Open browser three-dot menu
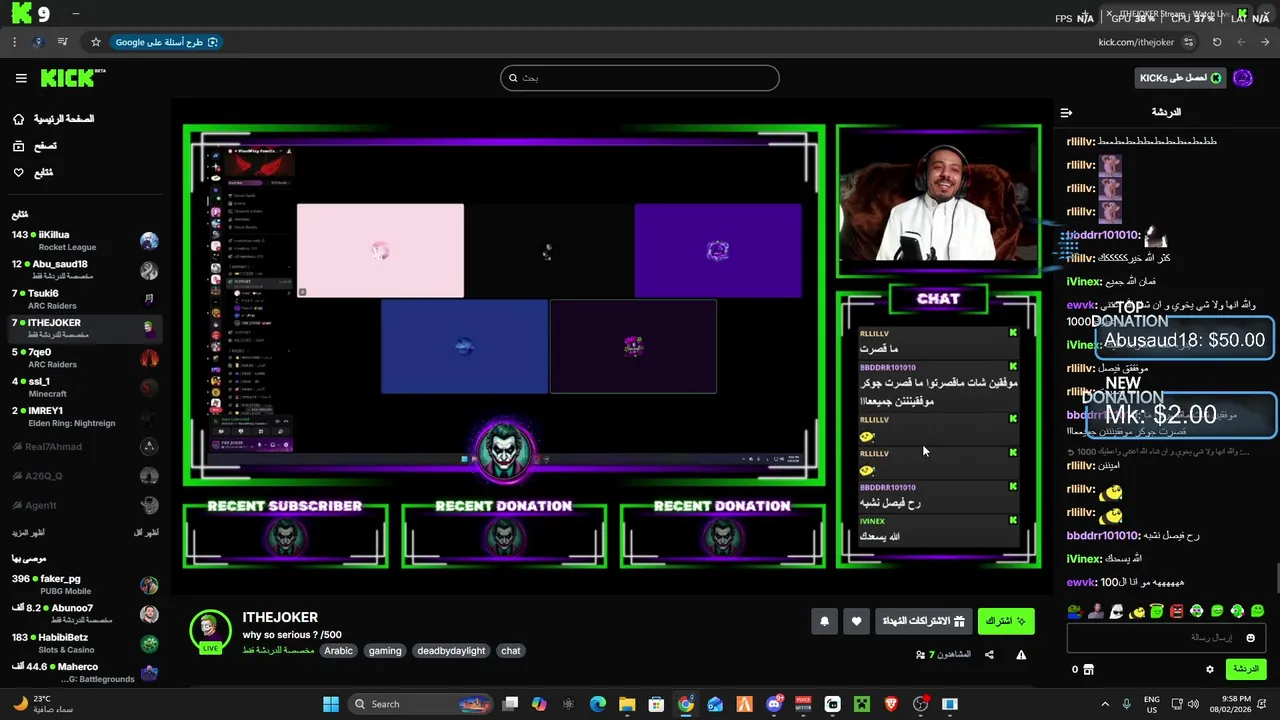Screen dimensions: 1280x720 pyautogui.click(x=14, y=42)
